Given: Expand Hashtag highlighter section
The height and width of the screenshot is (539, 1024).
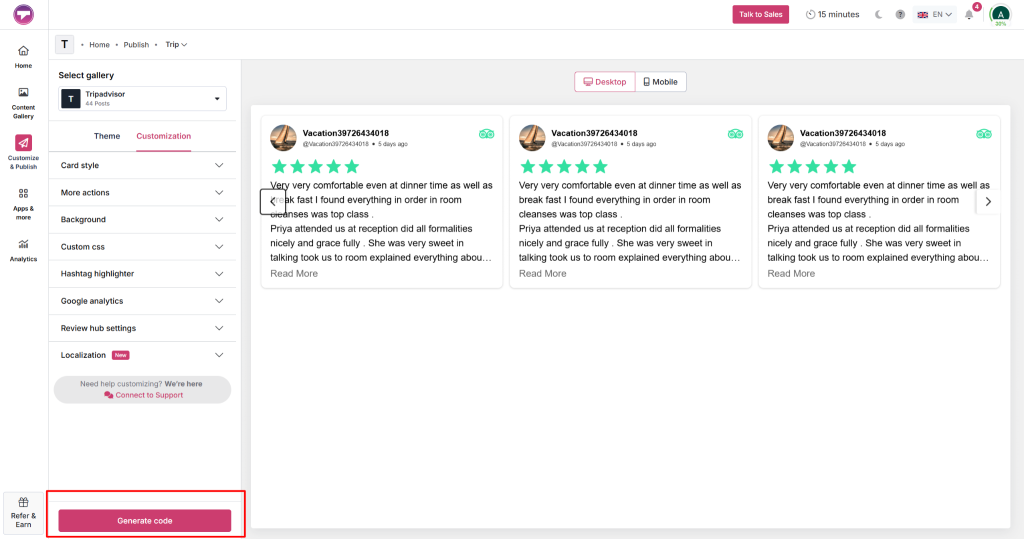Looking at the screenshot, I should pos(142,274).
